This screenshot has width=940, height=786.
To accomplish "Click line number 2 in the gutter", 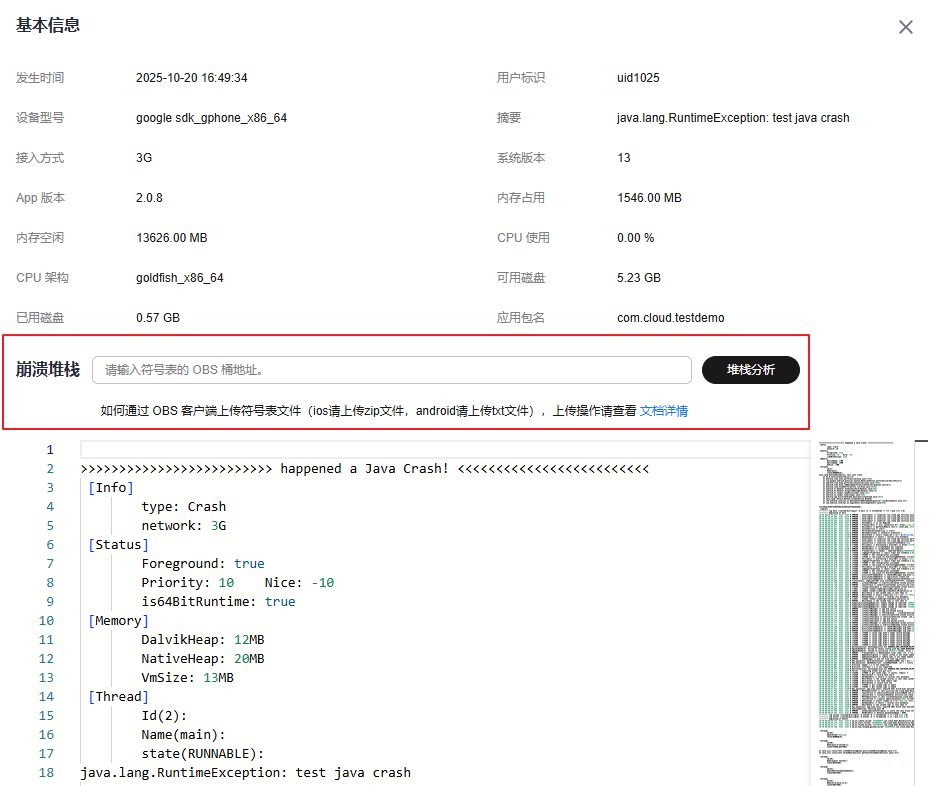I will pyautogui.click(x=49, y=468).
